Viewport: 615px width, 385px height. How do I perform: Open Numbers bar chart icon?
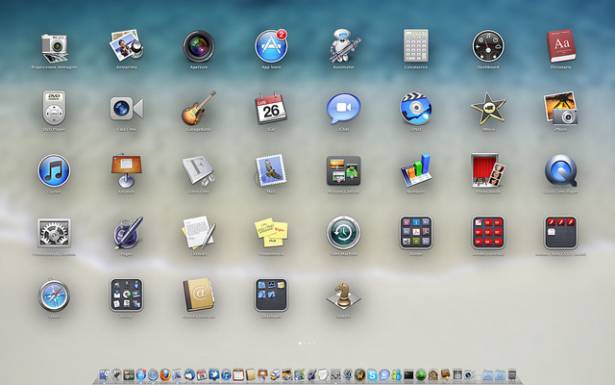[416, 170]
